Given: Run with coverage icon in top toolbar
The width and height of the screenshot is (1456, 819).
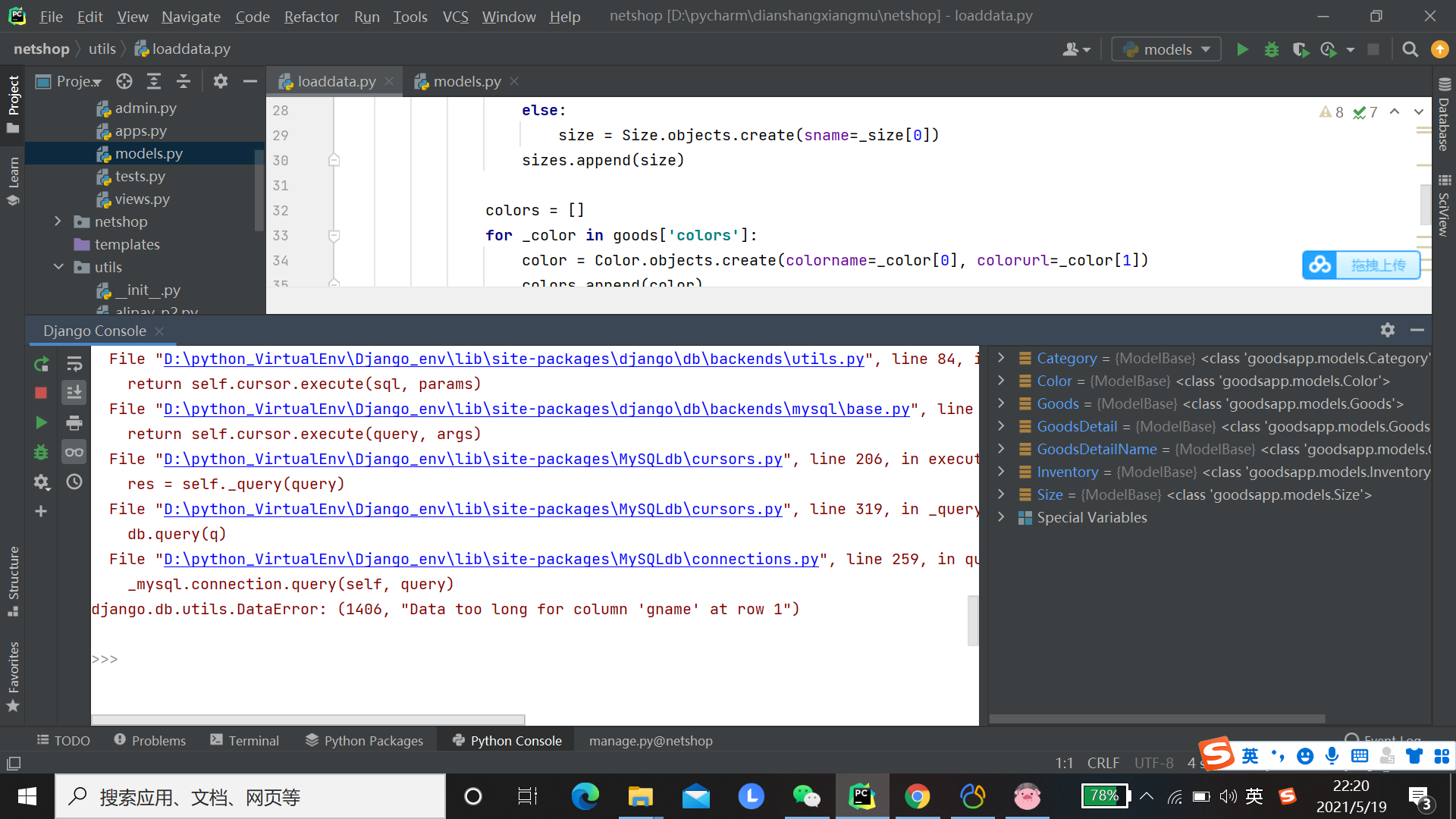Looking at the screenshot, I should (x=1301, y=49).
